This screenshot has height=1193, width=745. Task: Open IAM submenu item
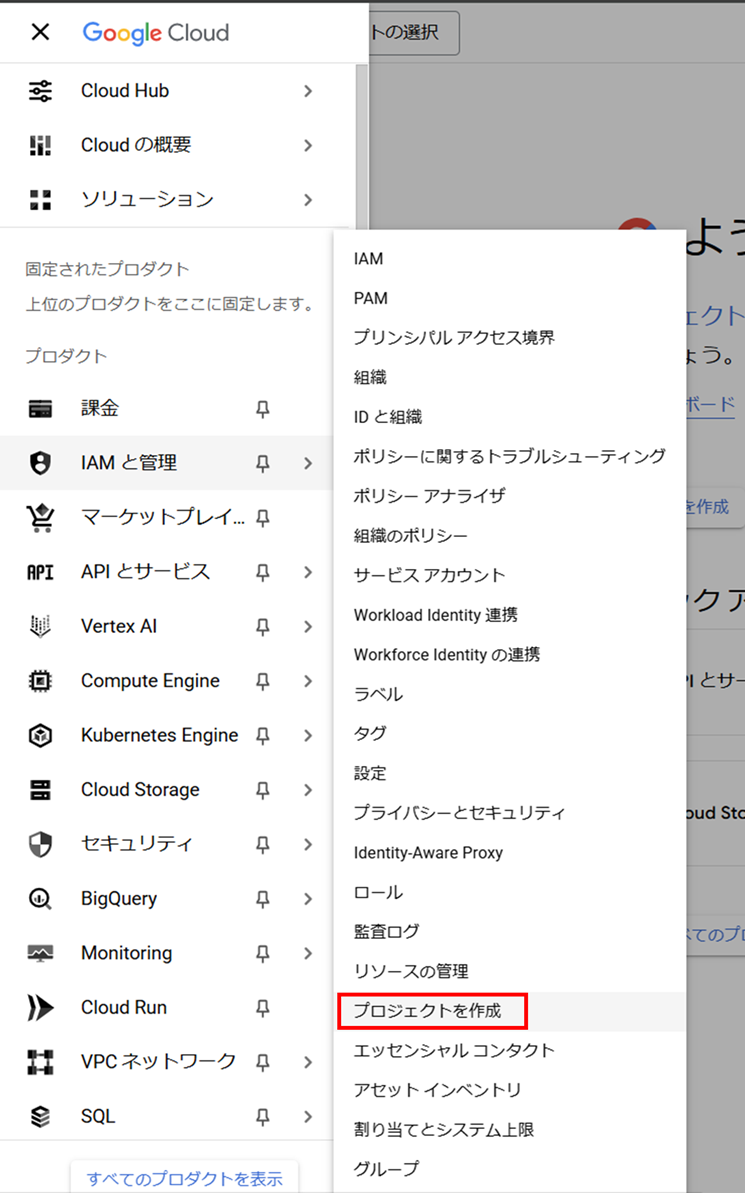pyautogui.click(x=510, y=259)
